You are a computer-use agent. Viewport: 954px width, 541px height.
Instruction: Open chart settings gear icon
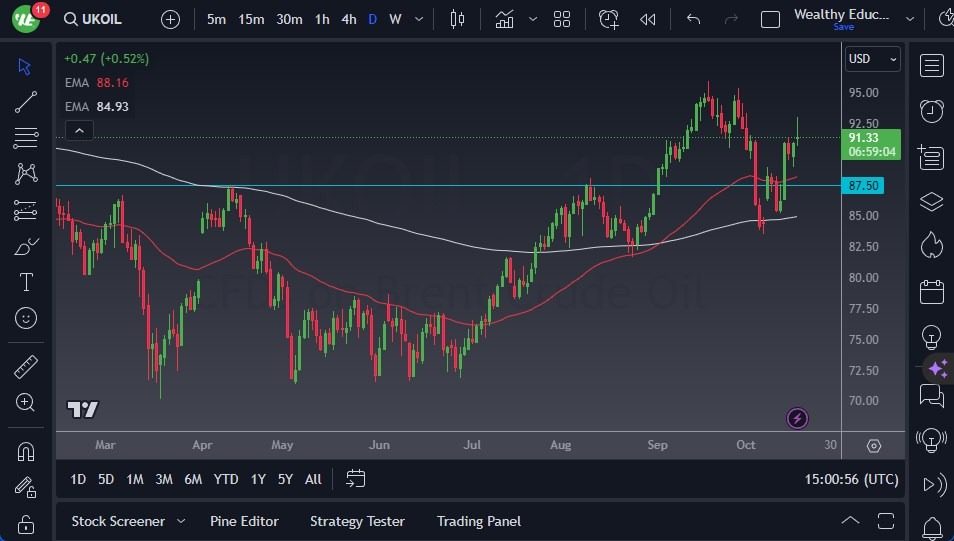[x=873, y=446]
